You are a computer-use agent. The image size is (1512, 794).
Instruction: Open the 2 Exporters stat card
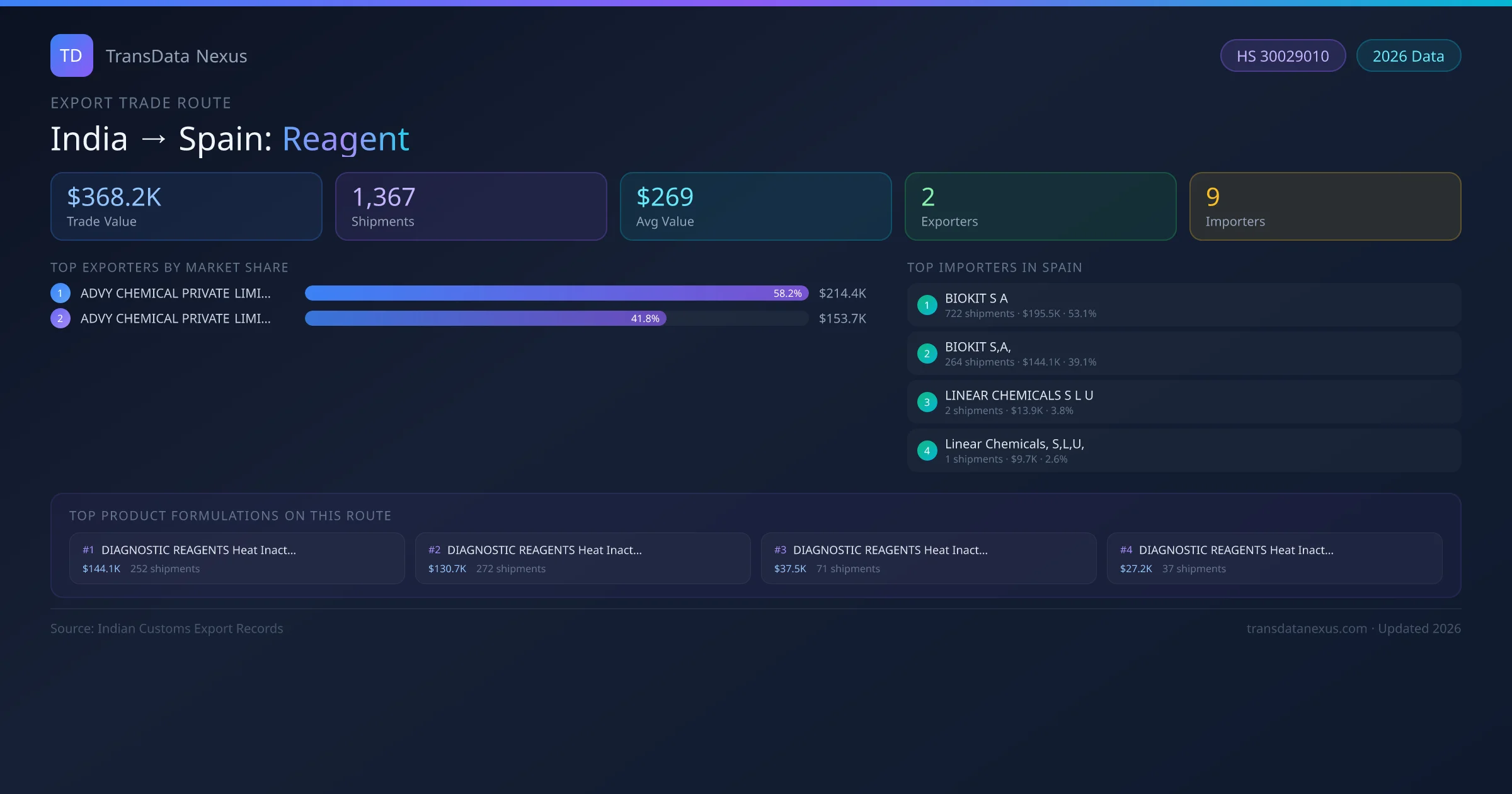pyautogui.click(x=1039, y=207)
